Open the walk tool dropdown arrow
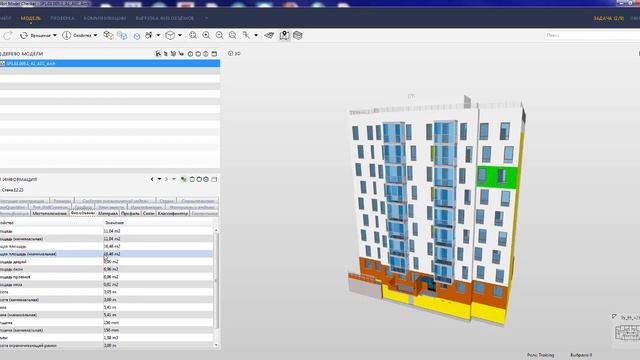 coord(158,36)
